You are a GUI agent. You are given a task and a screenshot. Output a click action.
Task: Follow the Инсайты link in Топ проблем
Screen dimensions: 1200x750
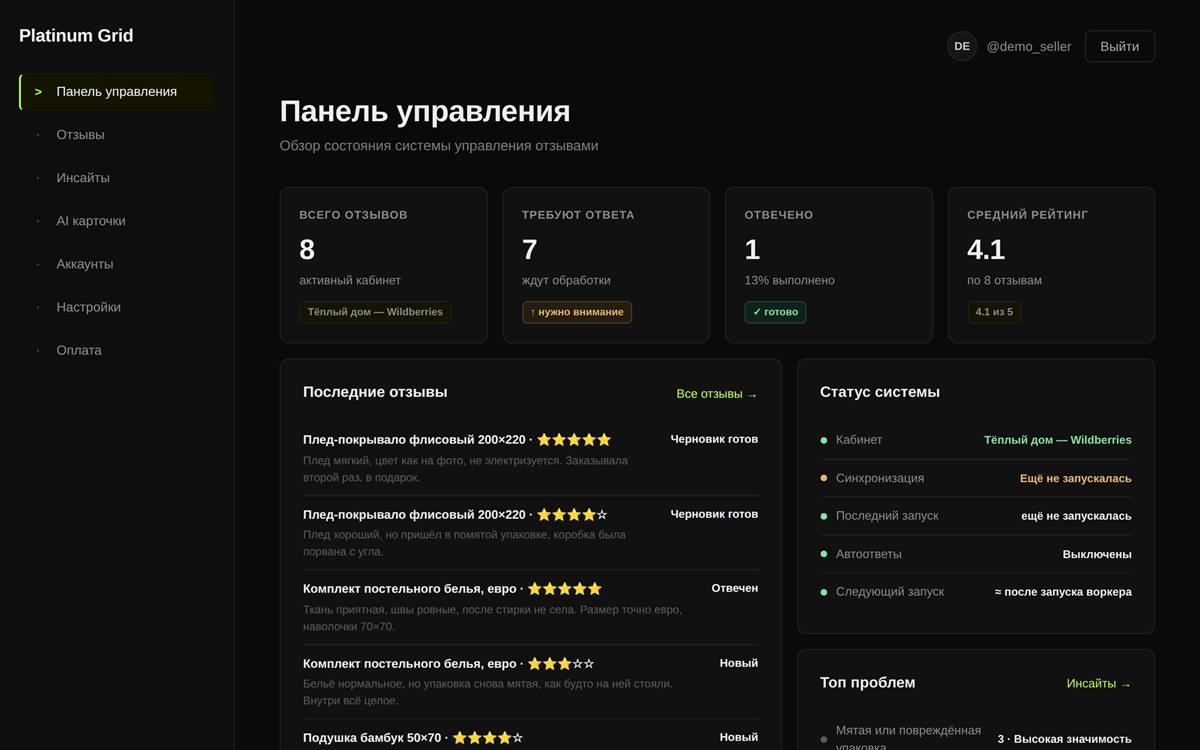click(1099, 684)
